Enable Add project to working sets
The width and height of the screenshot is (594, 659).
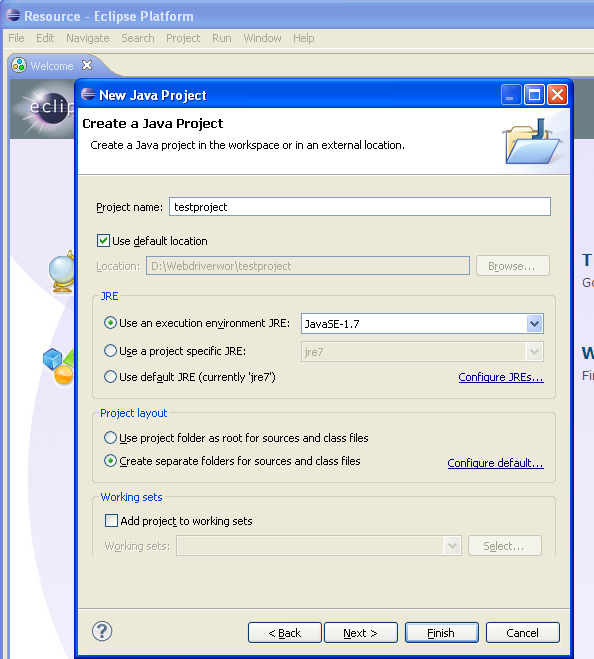[111, 521]
